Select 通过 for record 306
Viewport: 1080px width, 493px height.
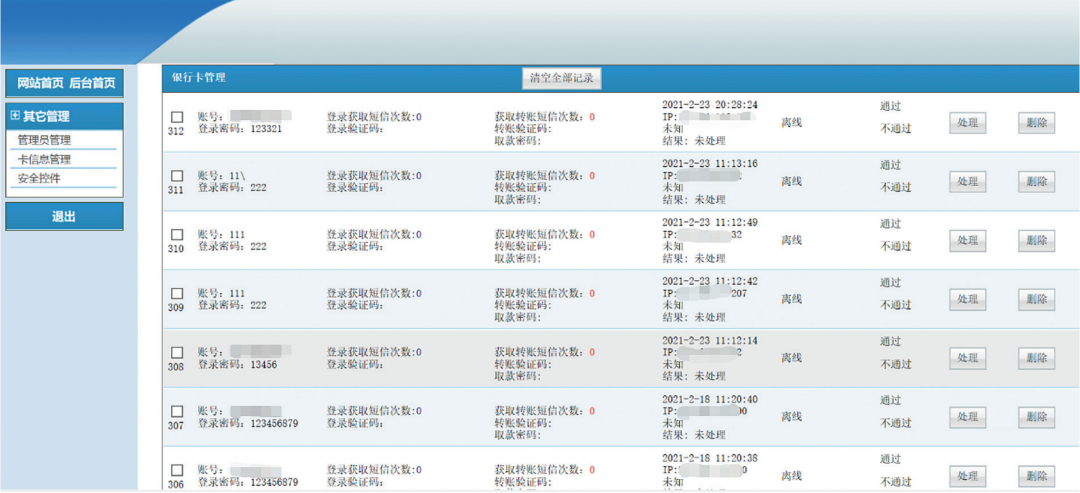[890, 459]
